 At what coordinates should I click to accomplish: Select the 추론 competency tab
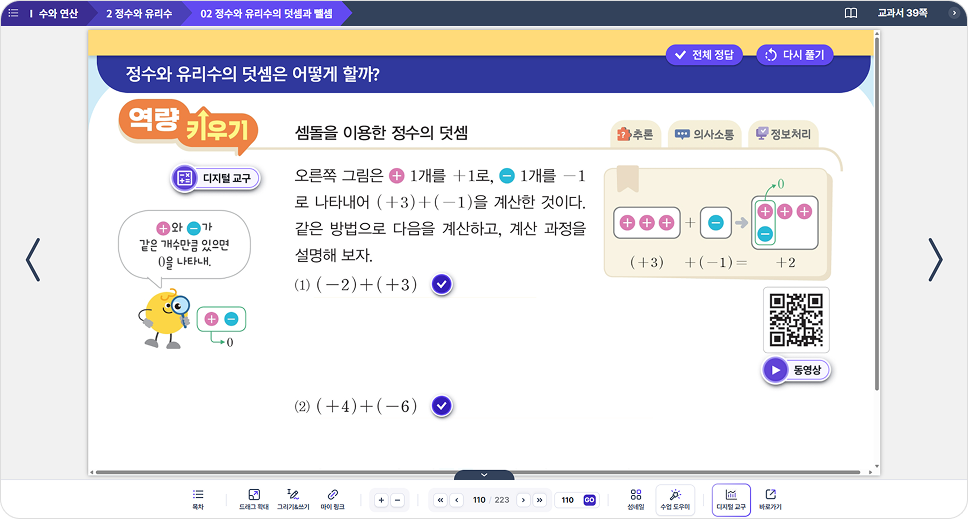coord(636,134)
